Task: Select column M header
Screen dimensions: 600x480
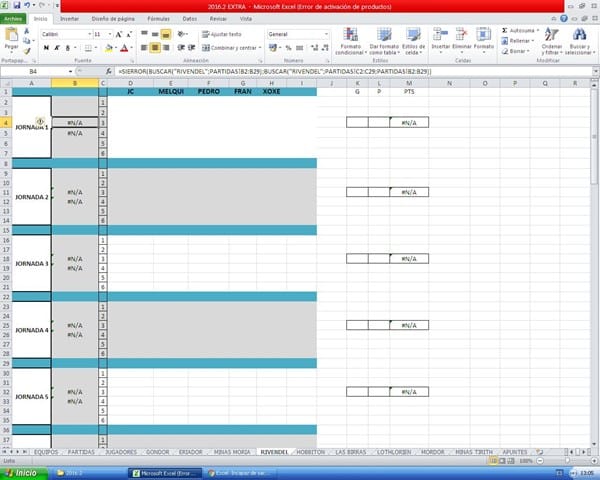Action: 409,83
